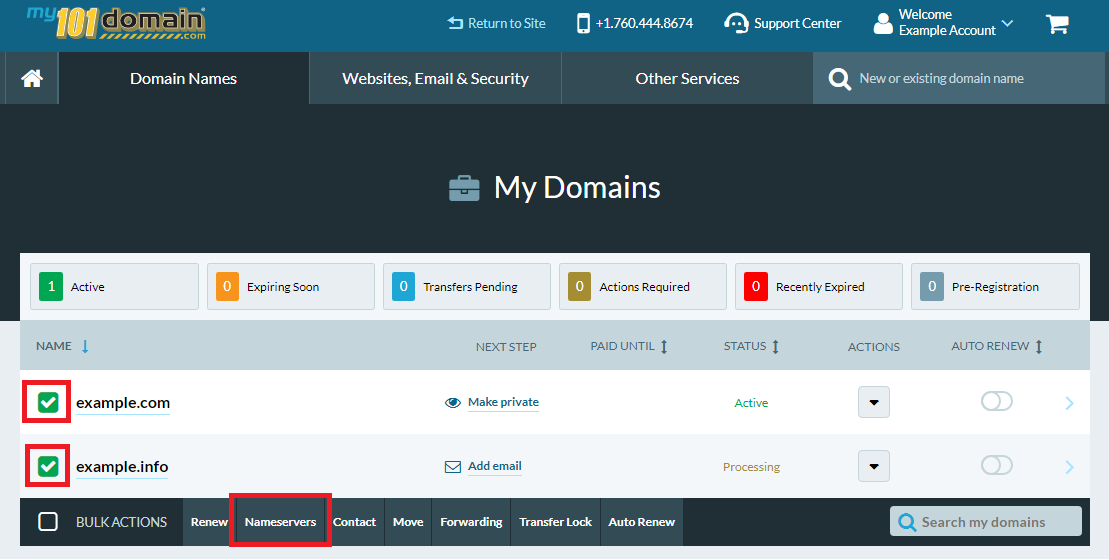The width and height of the screenshot is (1109, 560).
Task: Click the phone icon beside the number
Action: 584,23
